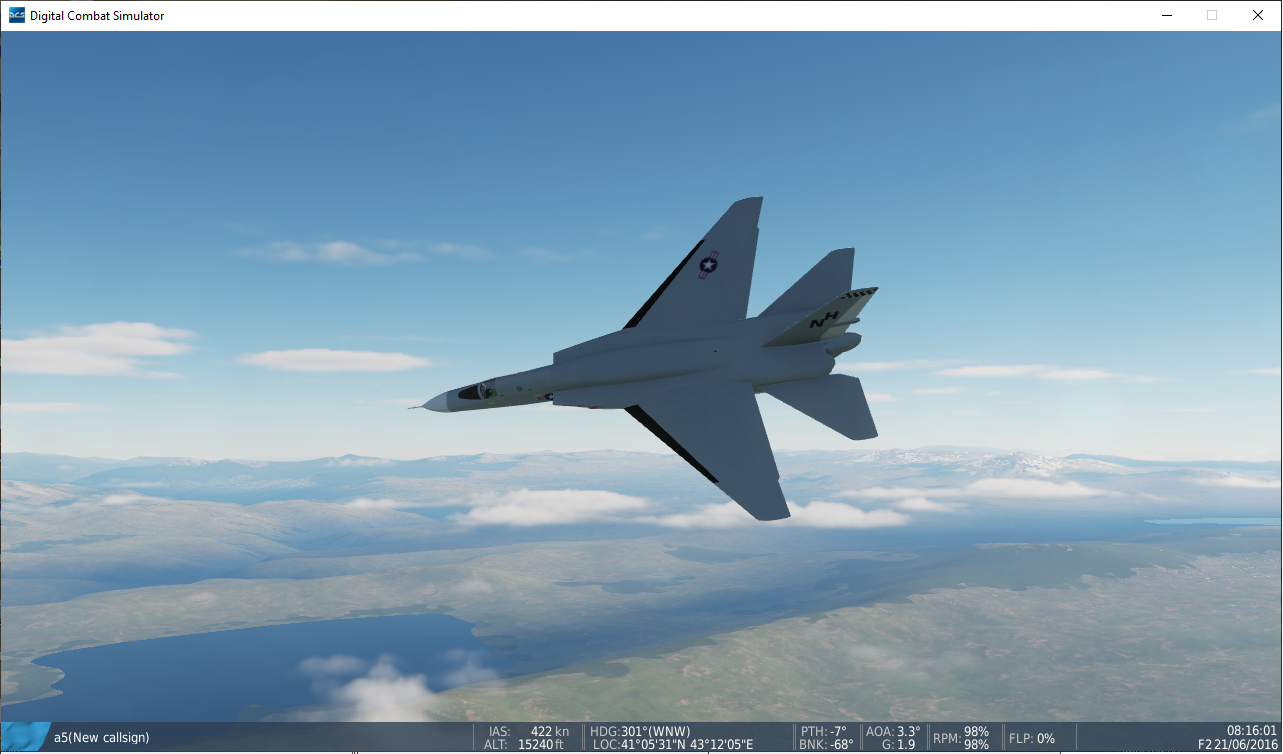Close the Digital Combat Simulator window

coord(1258,15)
